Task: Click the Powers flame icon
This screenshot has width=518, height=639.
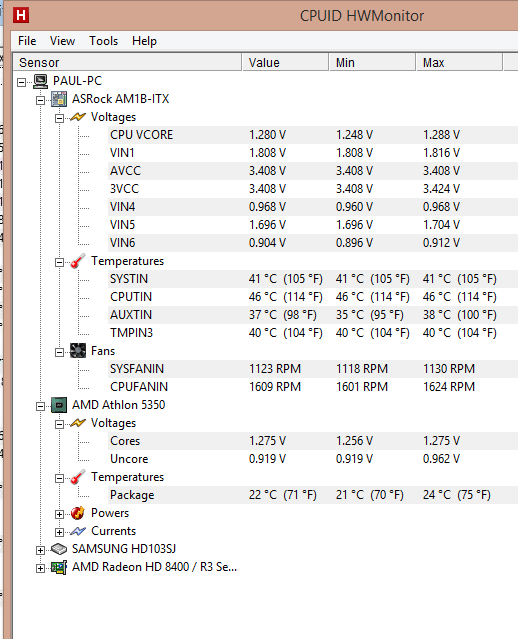Action: point(78,513)
